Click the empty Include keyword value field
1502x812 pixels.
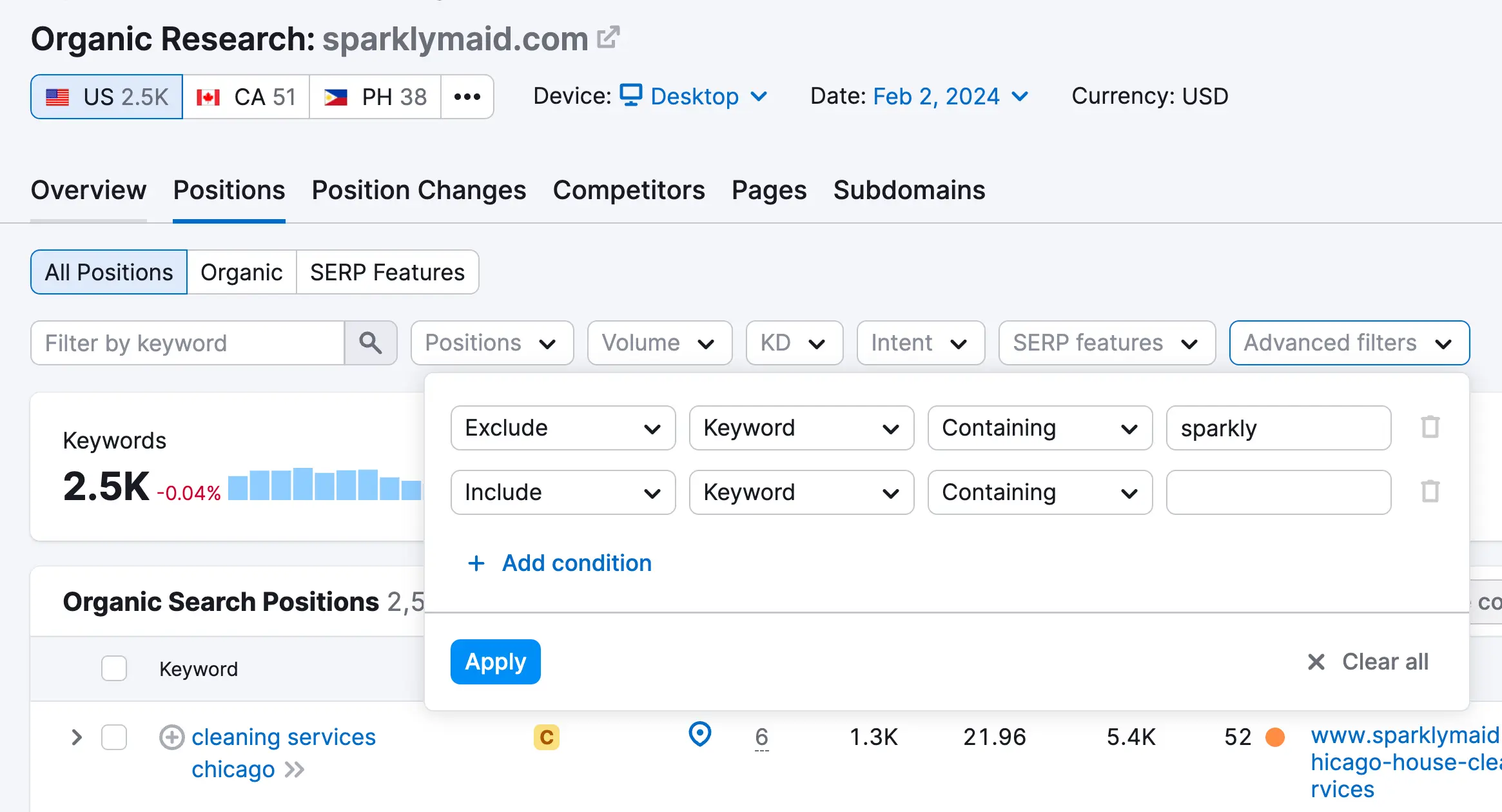1278,492
